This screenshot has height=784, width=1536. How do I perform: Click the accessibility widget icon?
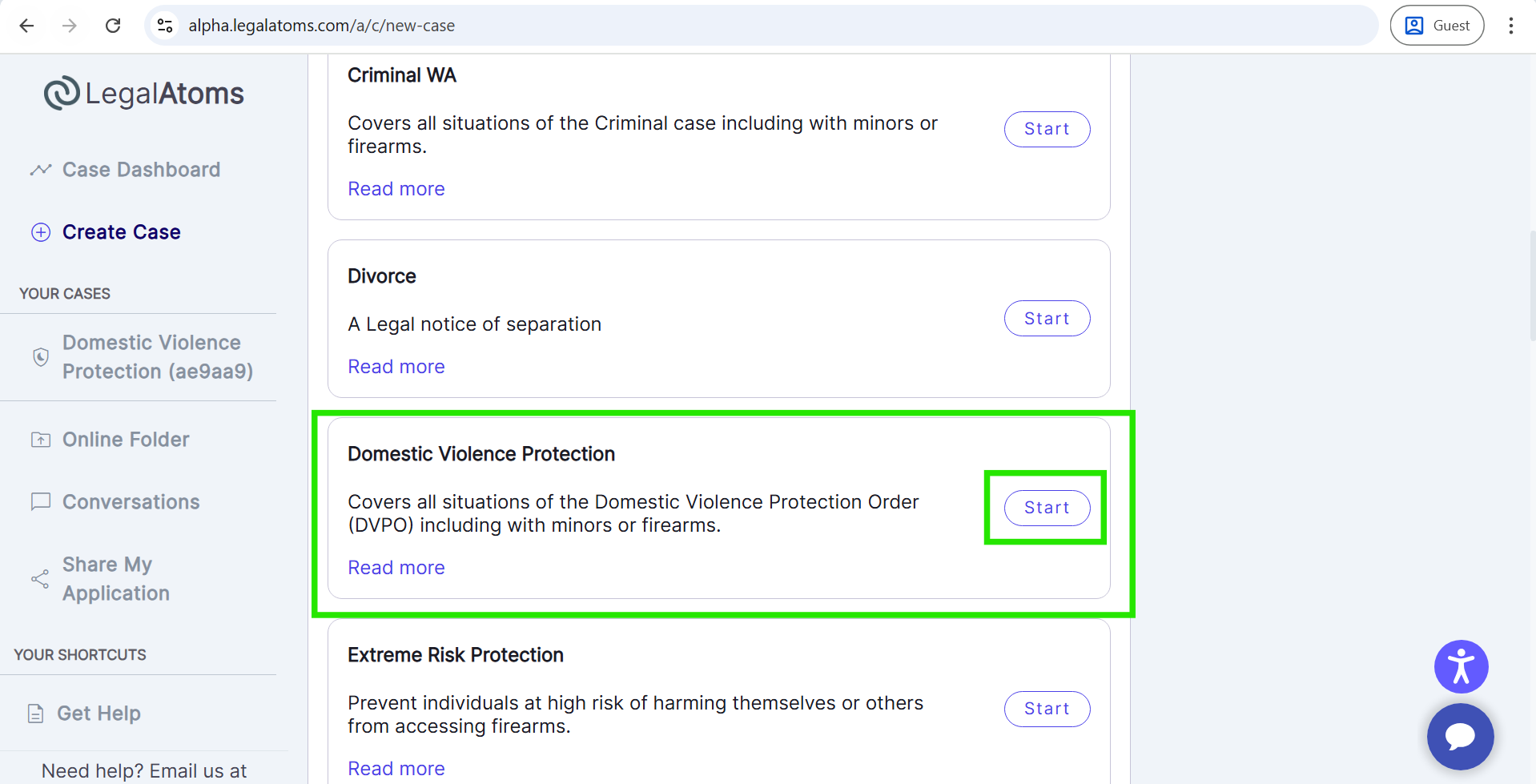tap(1461, 666)
